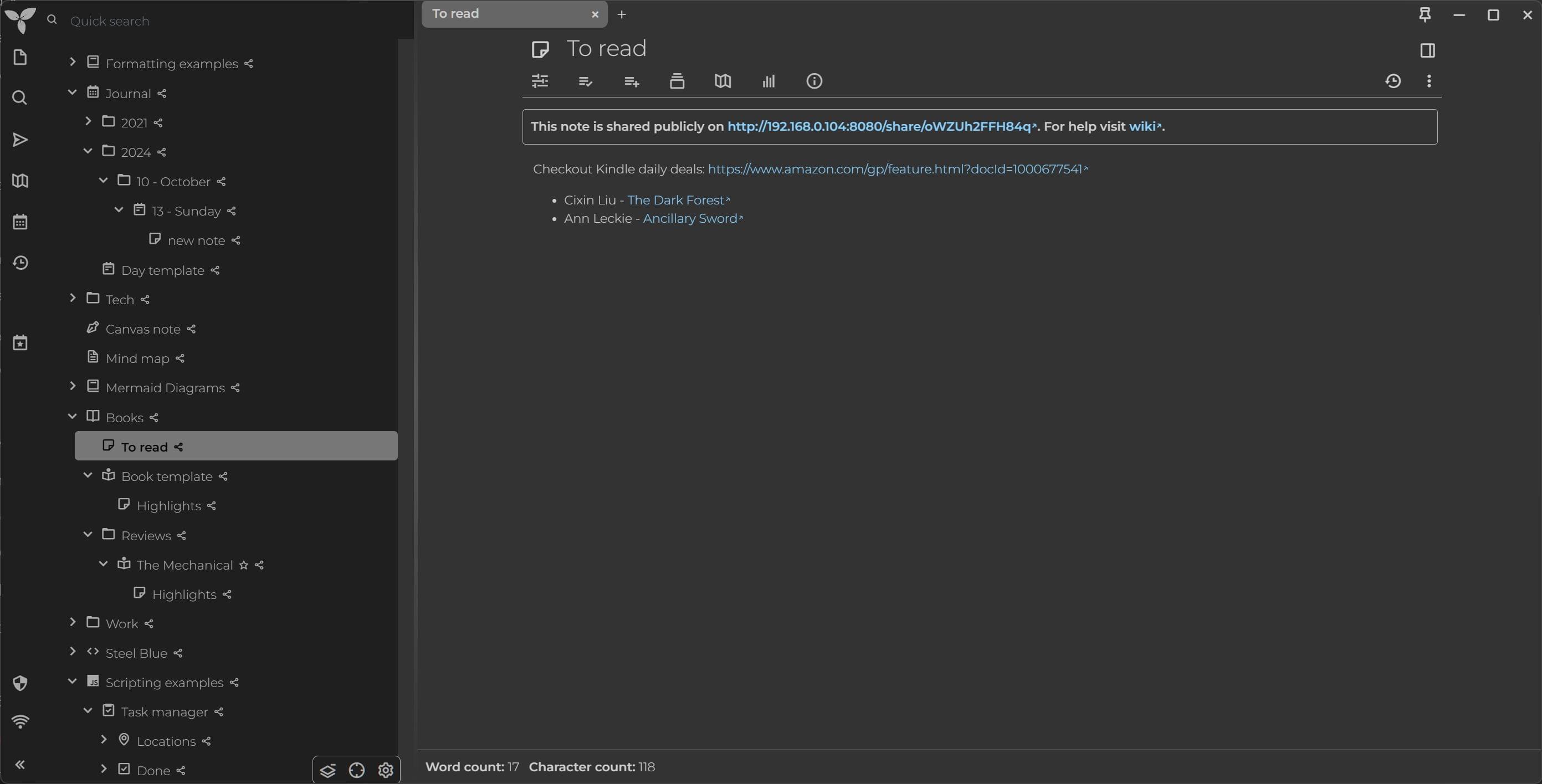Expand the Steel Blue note node

click(x=73, y=651)
